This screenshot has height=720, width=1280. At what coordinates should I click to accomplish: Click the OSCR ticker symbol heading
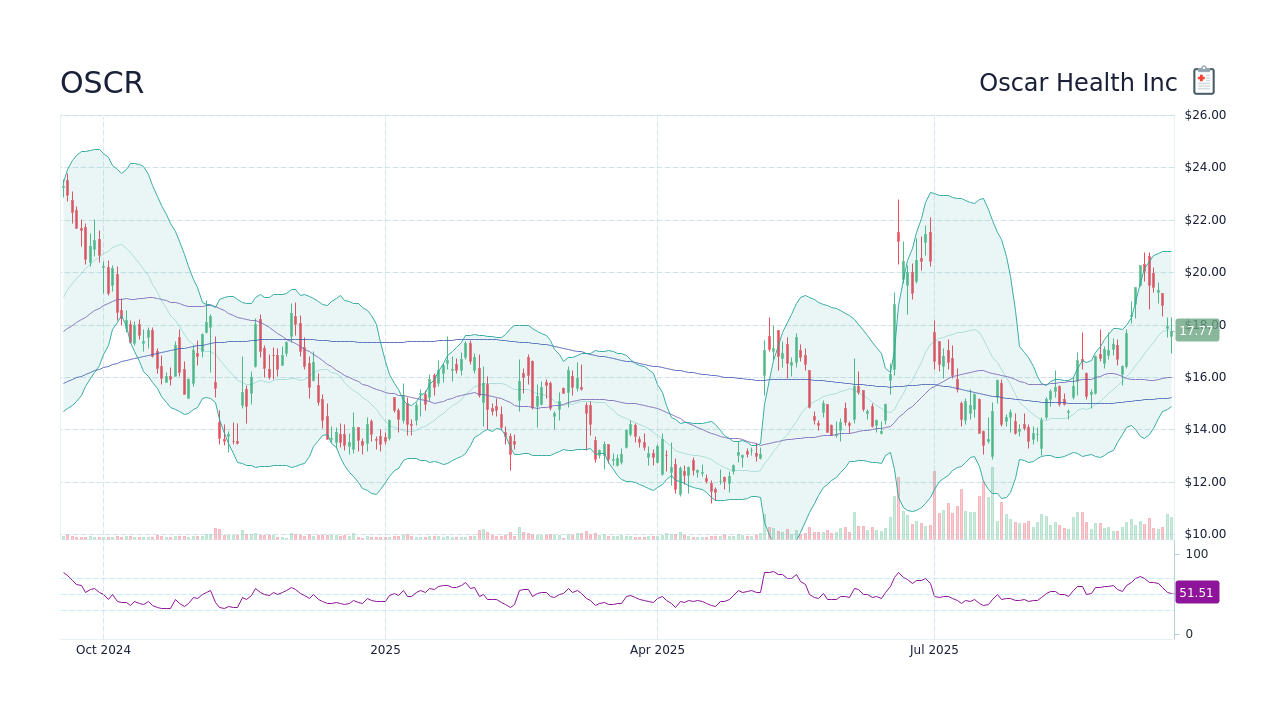[x=101, y=84]
